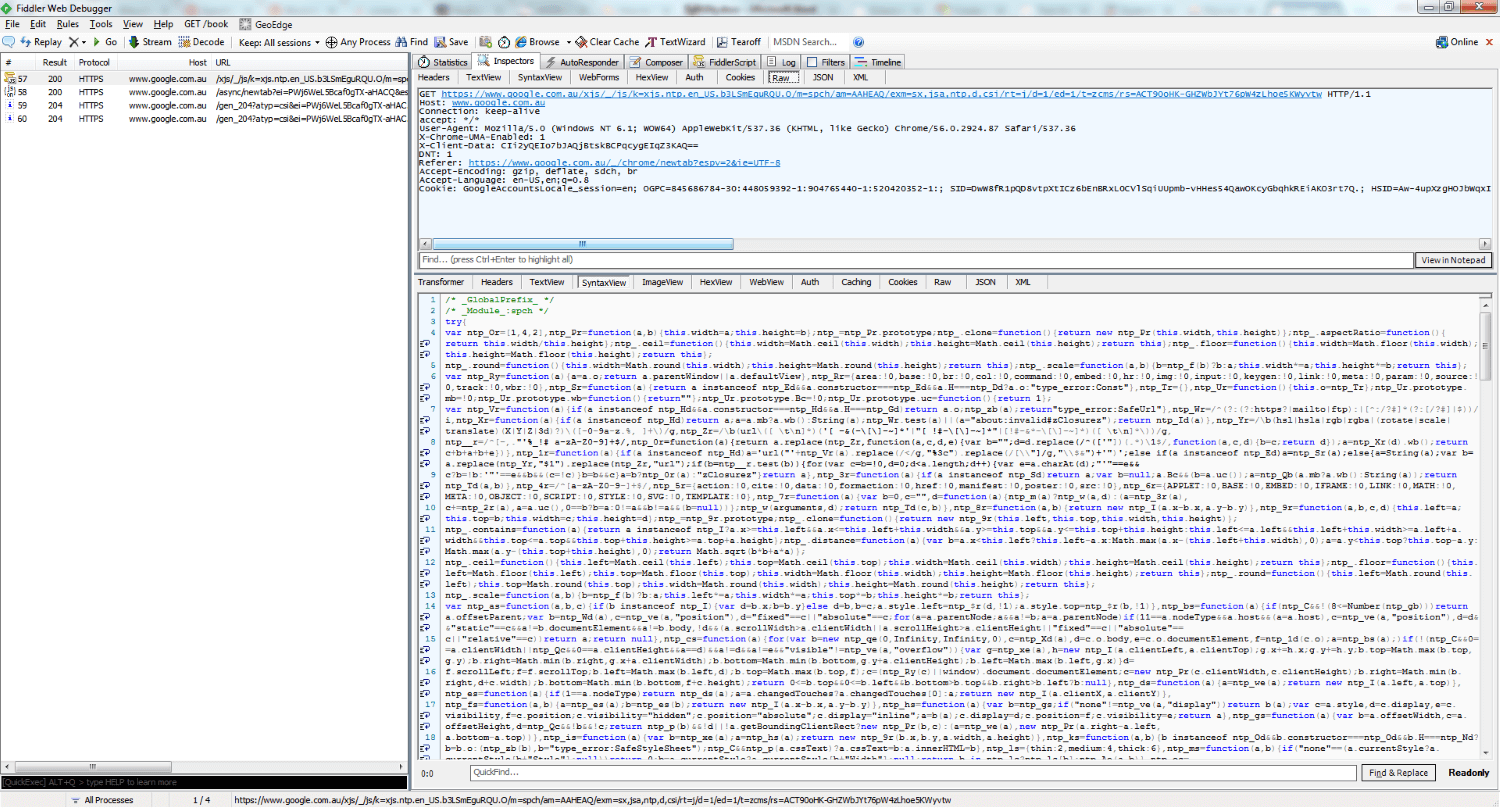Screen dimensions: 1500x808
Task: Click the Tearoff button
Action: pos(738,42)
